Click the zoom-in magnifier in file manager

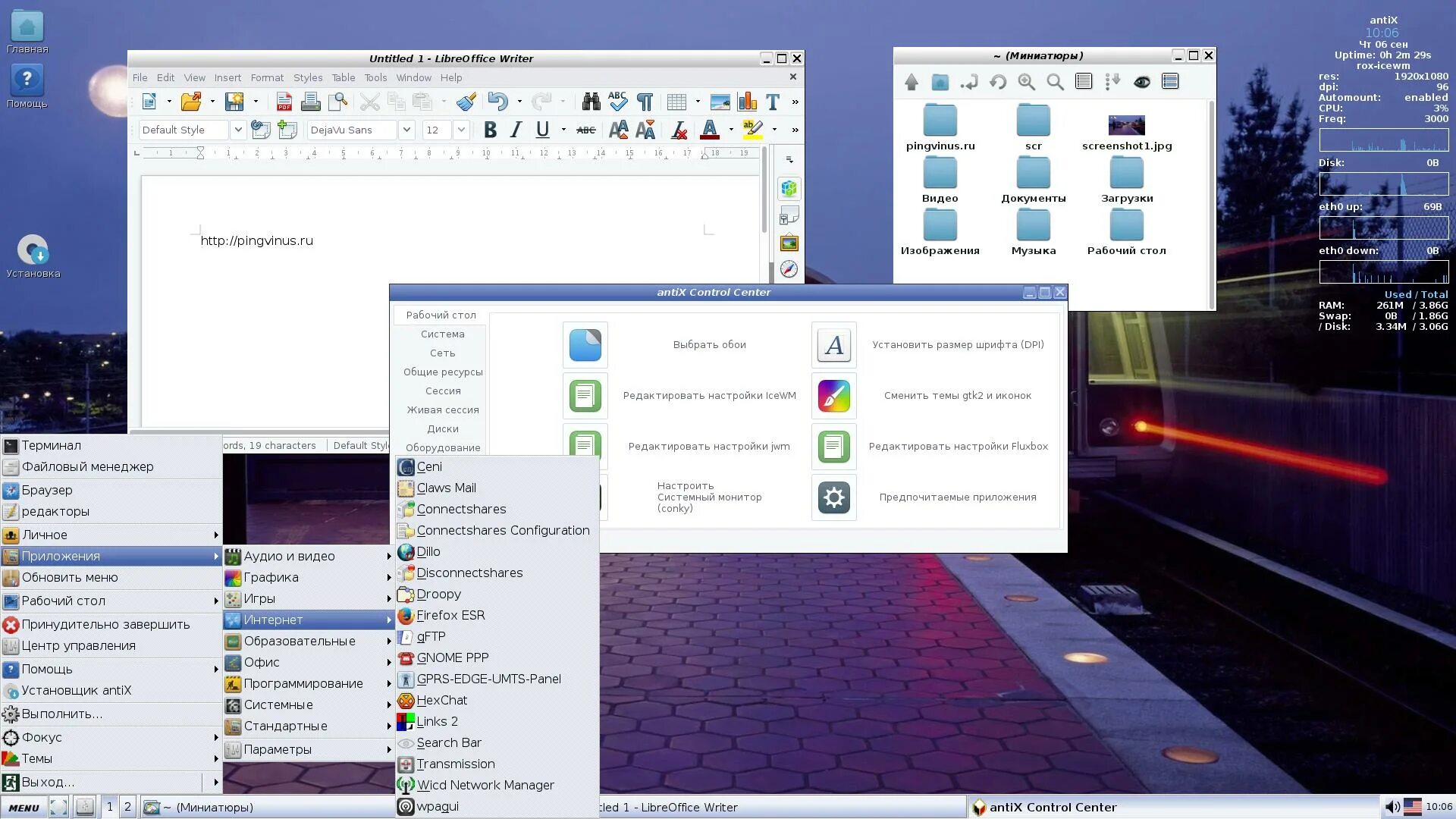[1027, 82]
